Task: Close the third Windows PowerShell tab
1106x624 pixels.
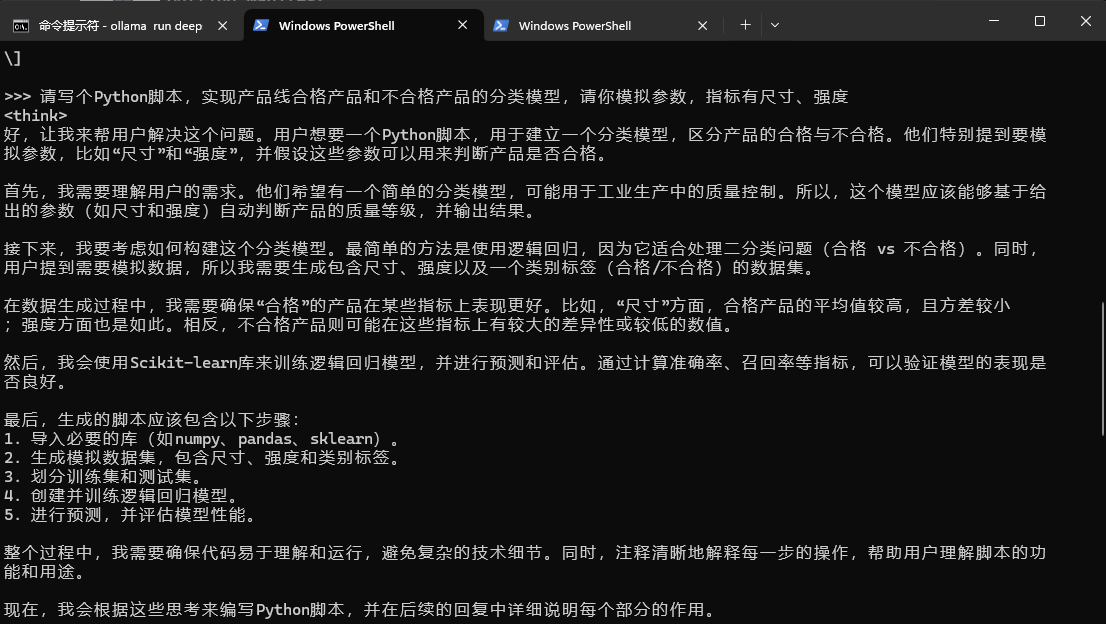Action: [x=703, y=25]
